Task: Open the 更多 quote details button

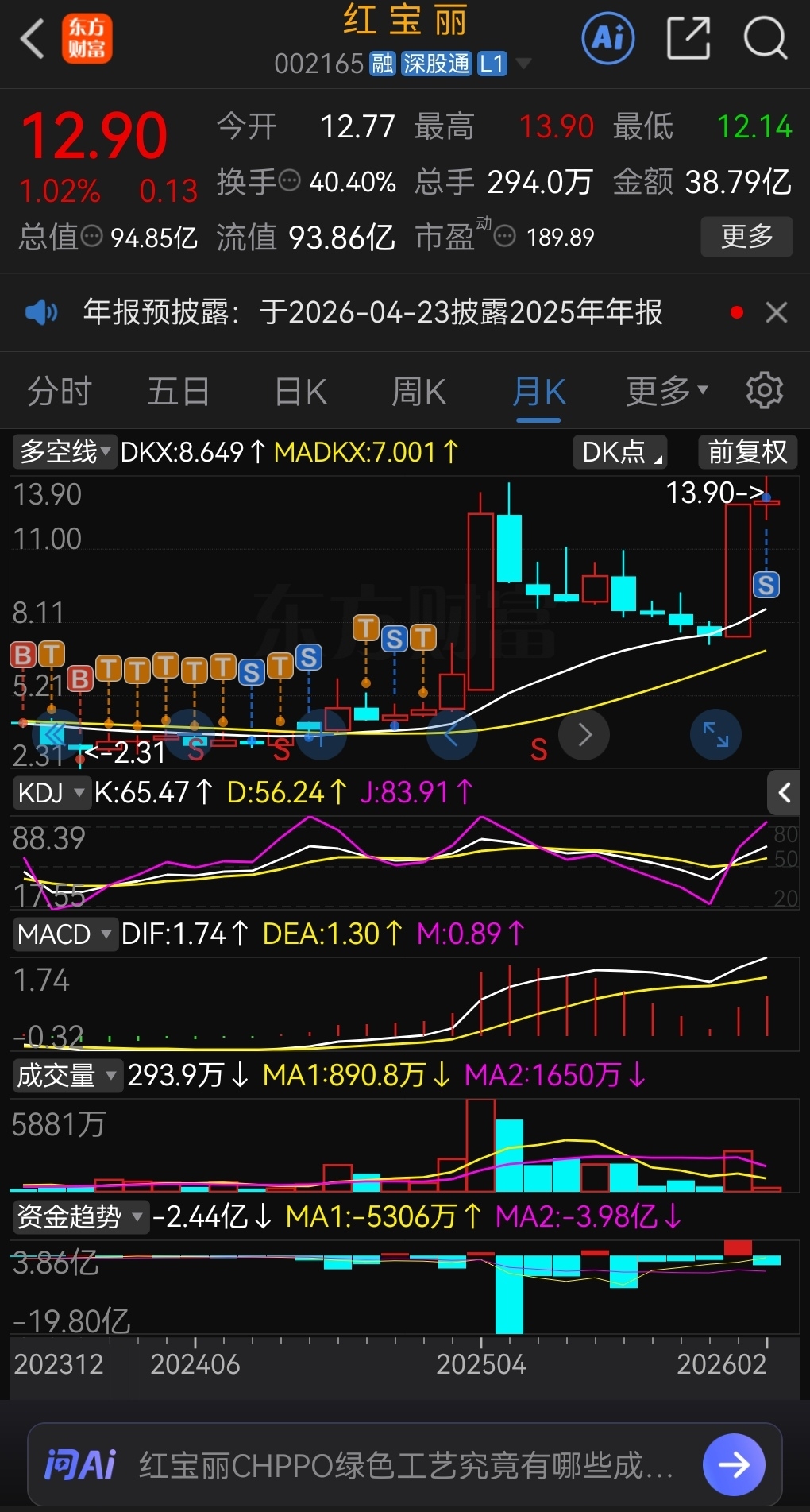Action: (746, 236)
